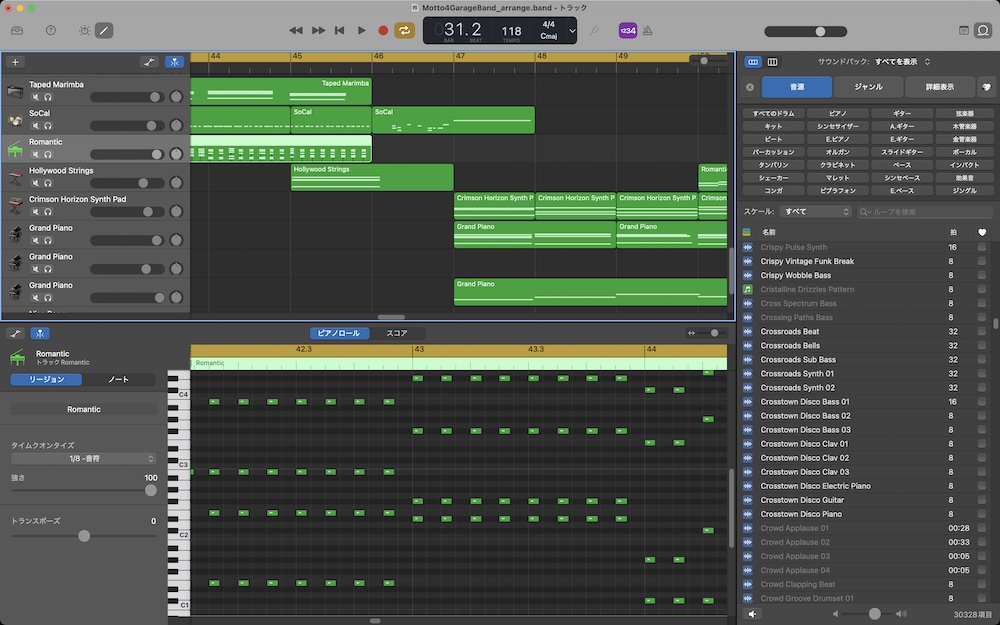Select the tuning fork icon
The height and width of the screenshot is (625, 1000).
594,31
